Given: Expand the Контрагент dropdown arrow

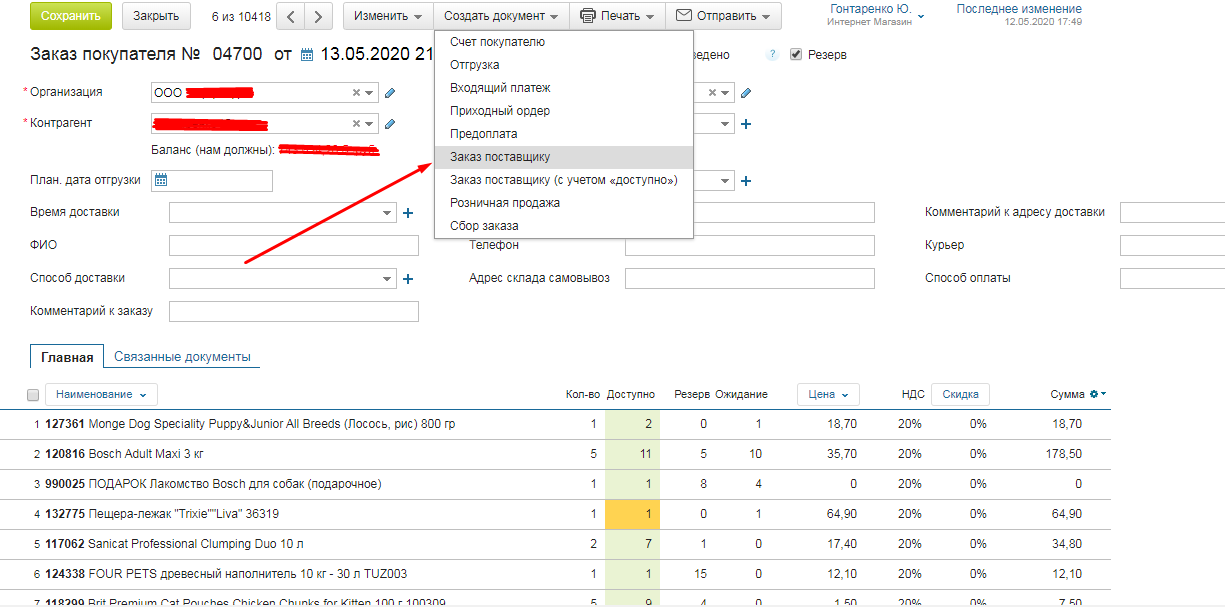Looking at the screenshot, I should pos(370,124).
